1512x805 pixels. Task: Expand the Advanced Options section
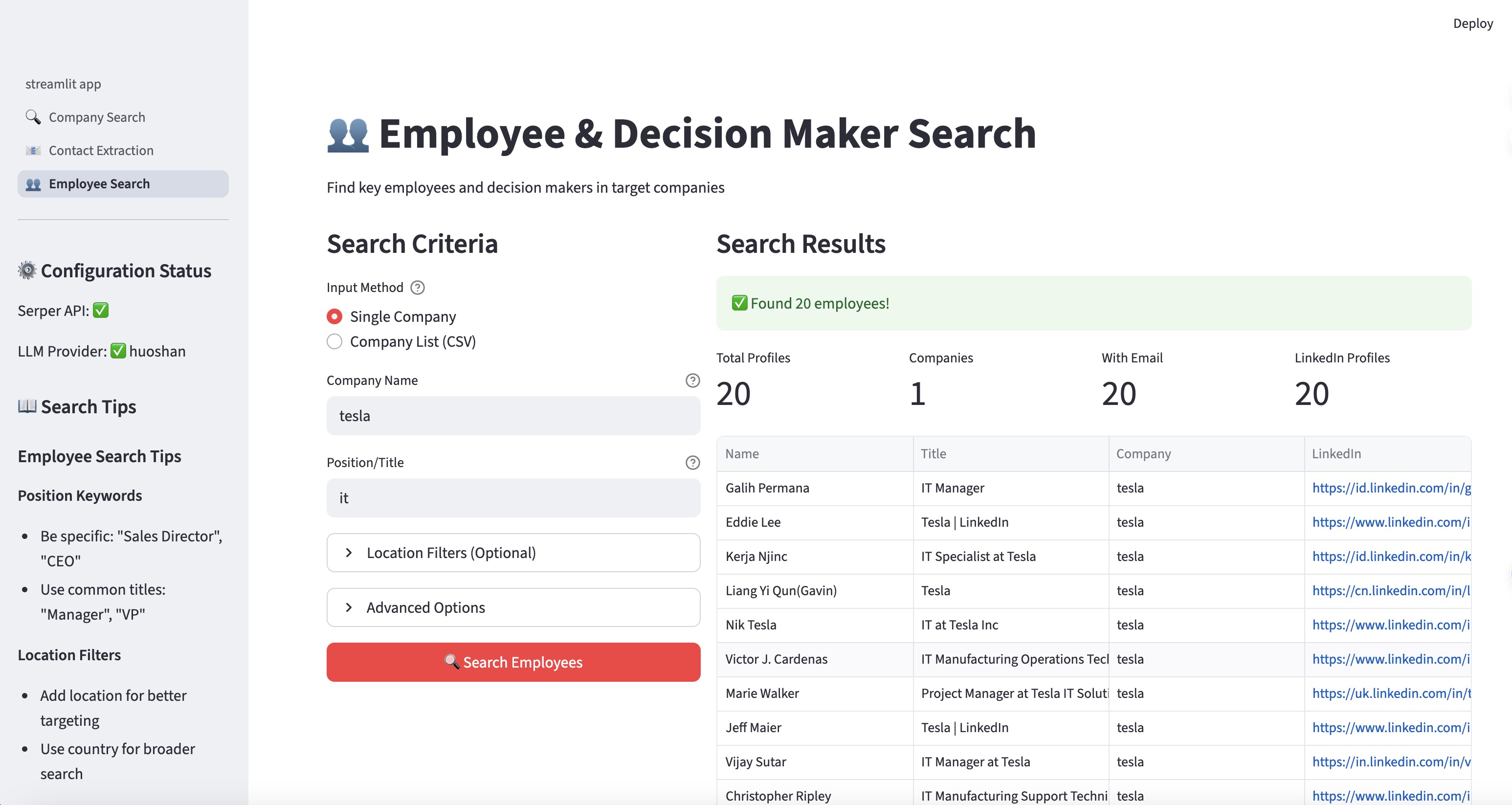coord(513,607)
